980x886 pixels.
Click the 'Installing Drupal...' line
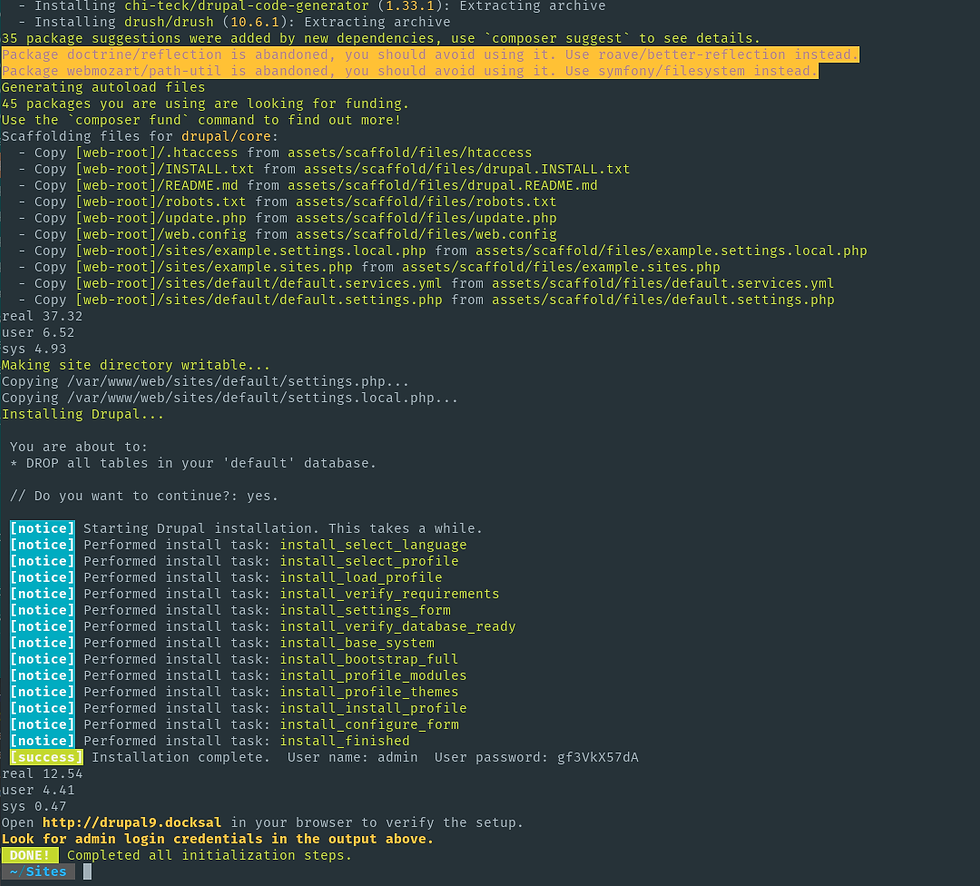82,414
